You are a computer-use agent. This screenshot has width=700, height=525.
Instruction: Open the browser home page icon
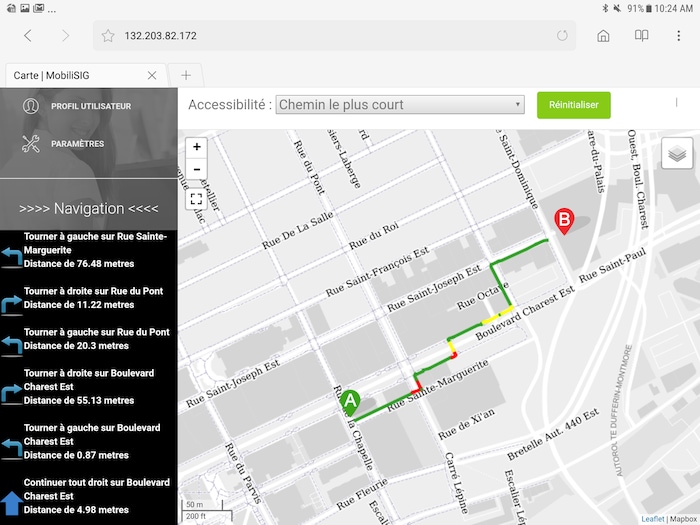point(603,36)
